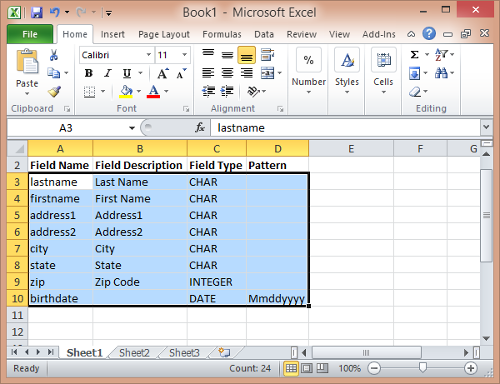The width and height of the screenshot is (500, 384).
Task: Open Excel Help question mark icon
Action: 429,34
